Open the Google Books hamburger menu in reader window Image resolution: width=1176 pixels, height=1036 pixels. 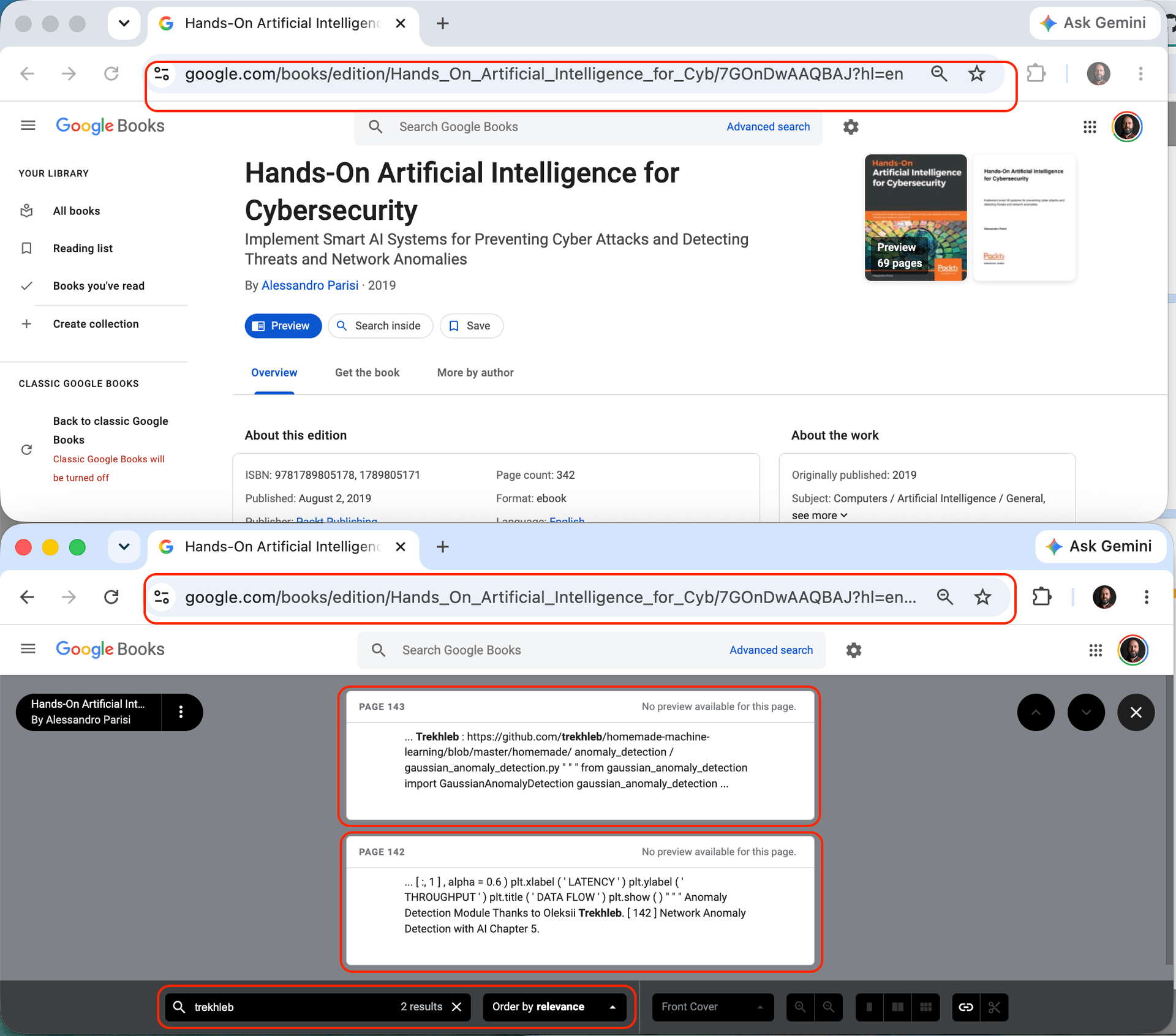click(28, 649)
